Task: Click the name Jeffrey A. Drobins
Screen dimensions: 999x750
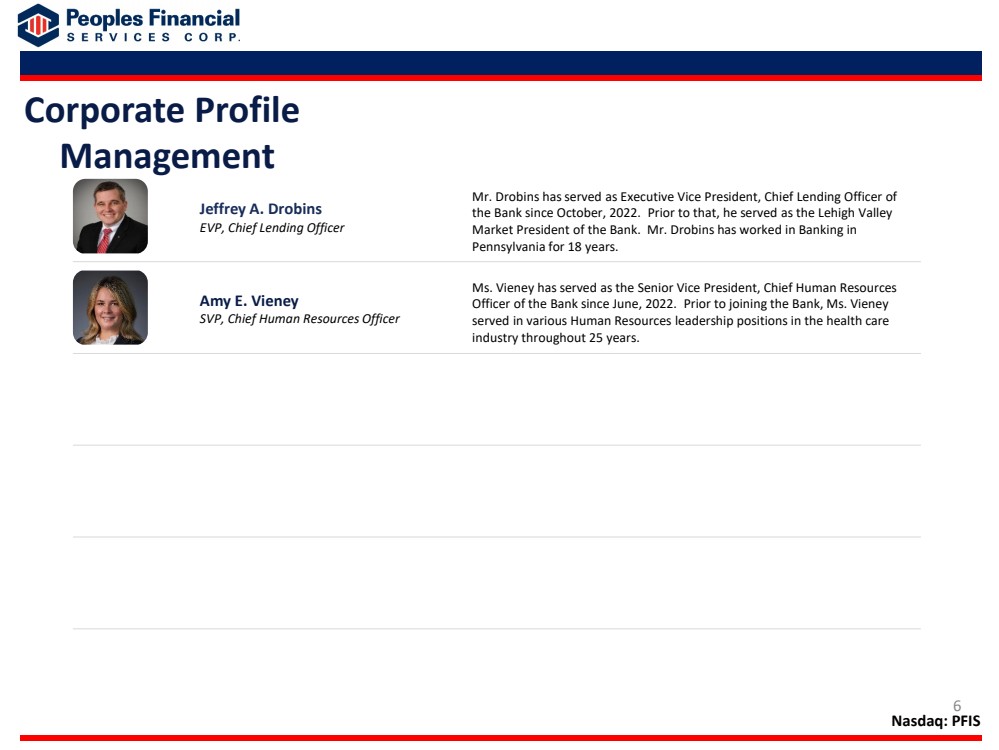Action: (260, 209)
